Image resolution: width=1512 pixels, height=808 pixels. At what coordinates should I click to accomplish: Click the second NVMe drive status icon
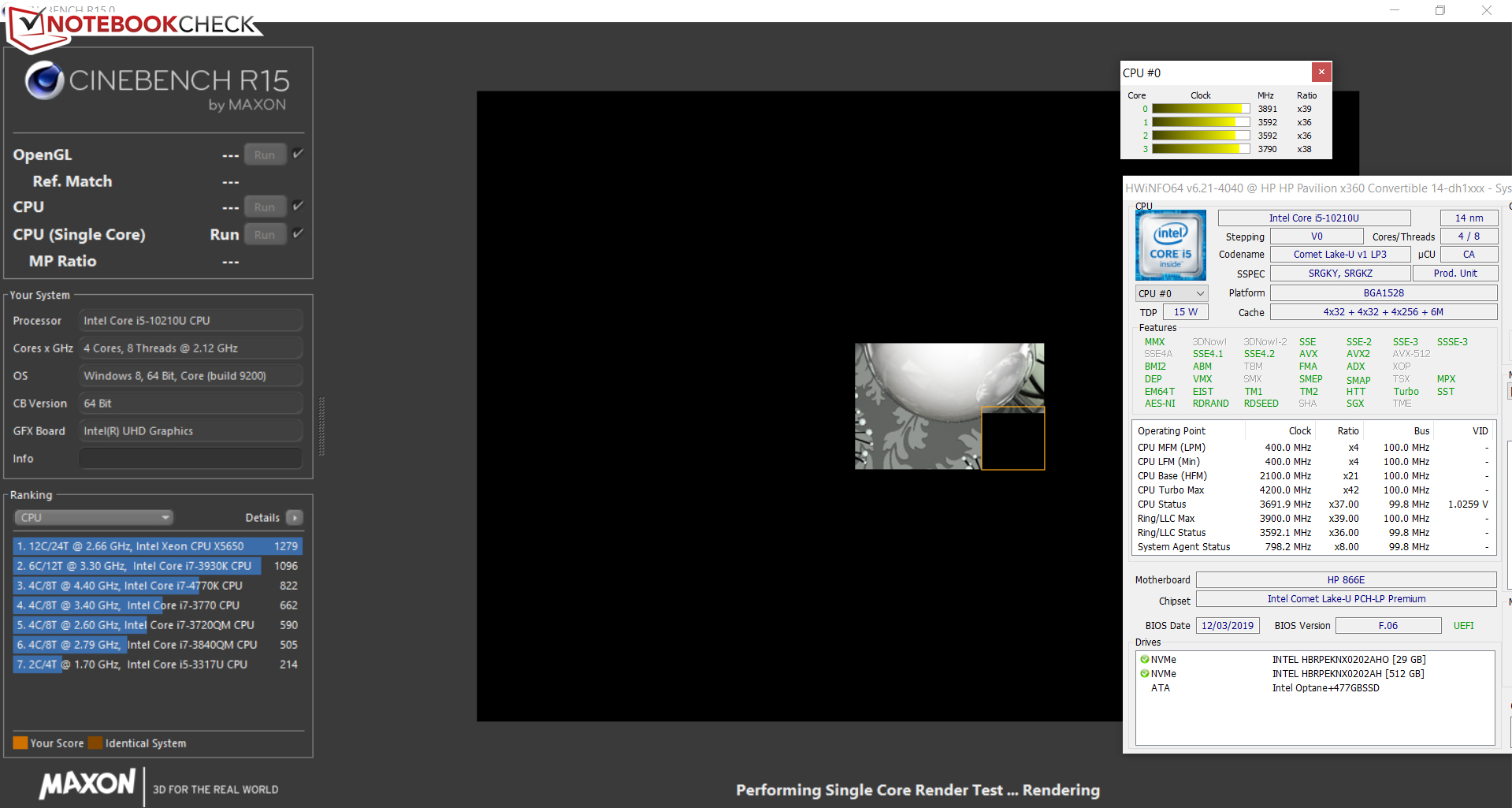1144,674
